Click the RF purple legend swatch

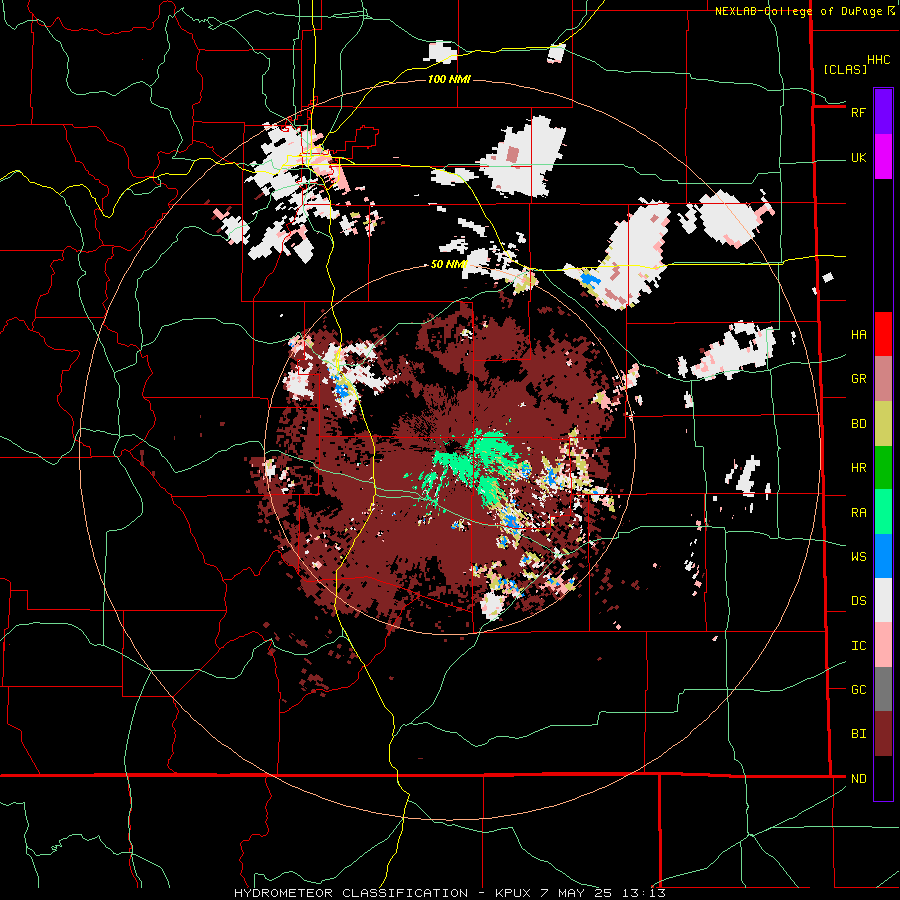[x=883, y=112]
